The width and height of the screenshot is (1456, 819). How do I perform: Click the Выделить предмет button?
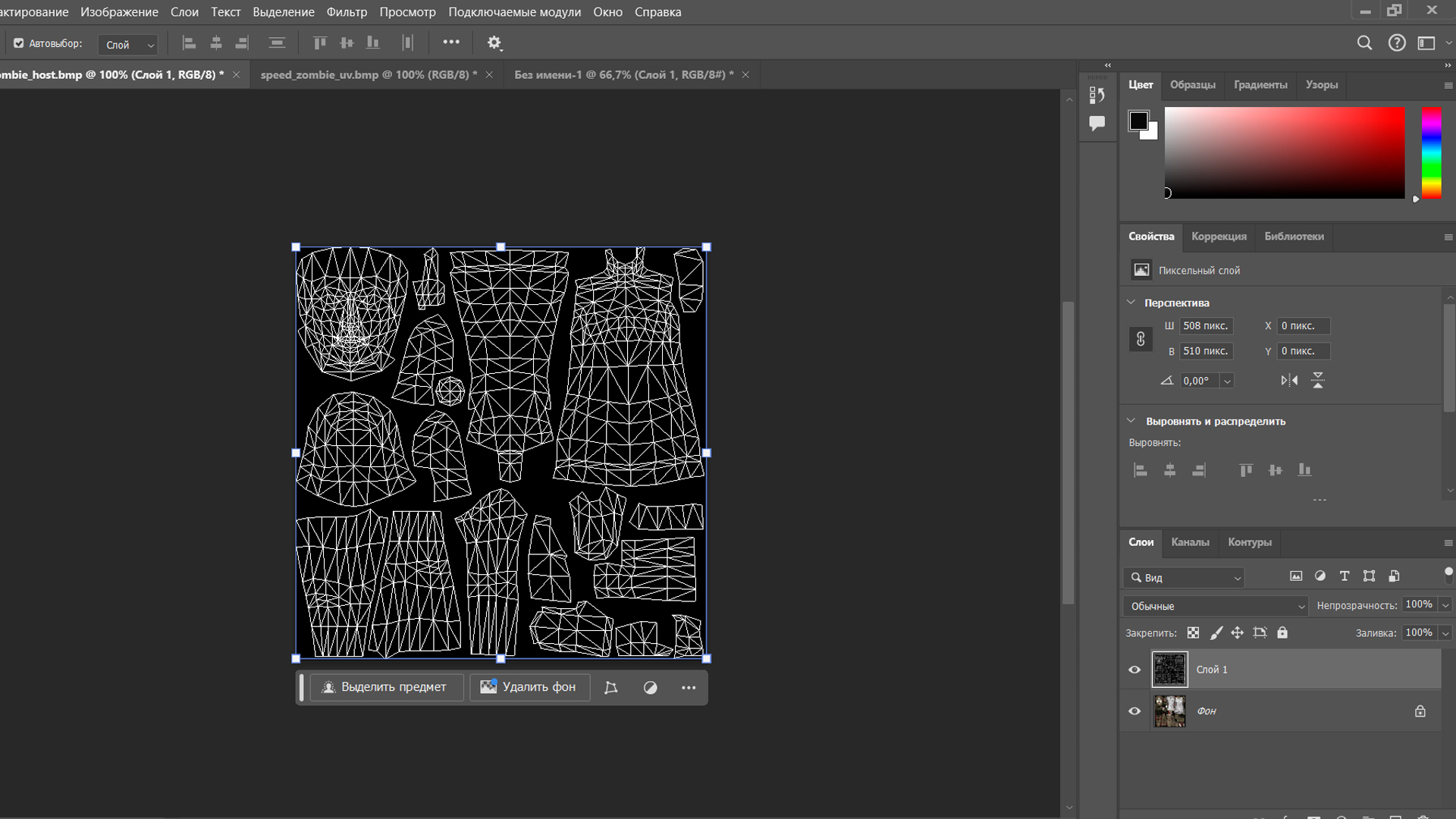pyautogui.click(x=385, y=687)
